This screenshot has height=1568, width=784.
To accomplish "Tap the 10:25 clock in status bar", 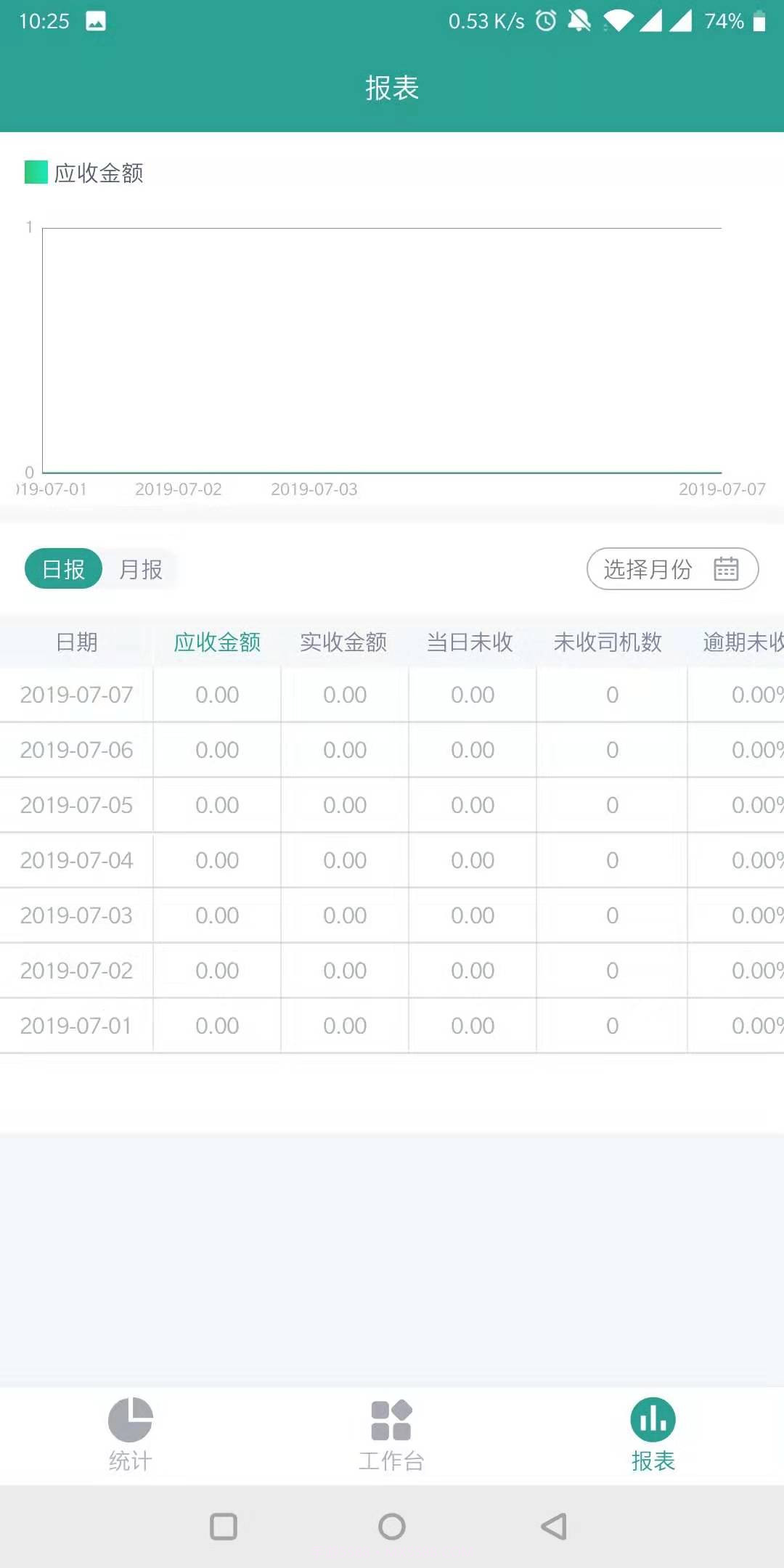I will 44,21.
